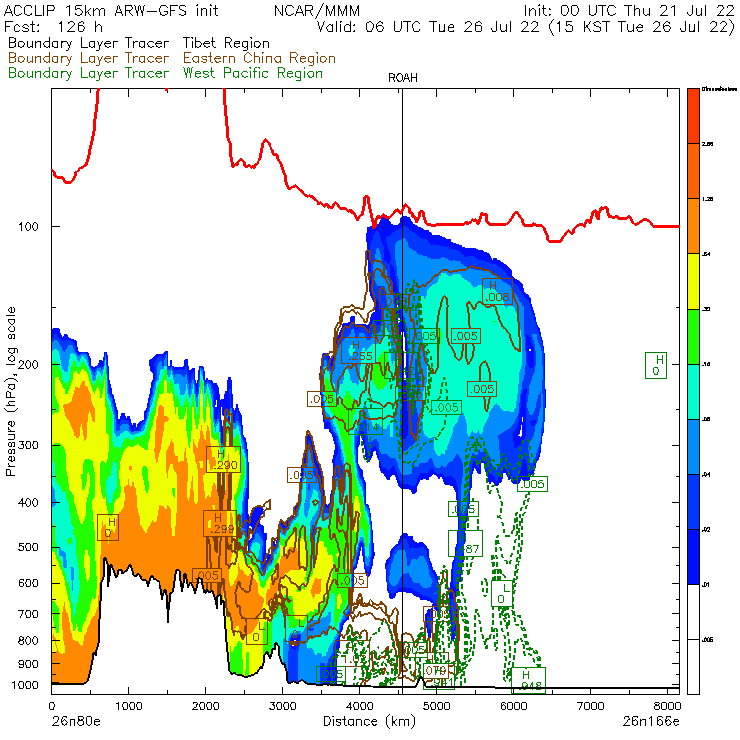Click the 'Valid: 06 UTC Tue 26 Jul 22' text

428,26
